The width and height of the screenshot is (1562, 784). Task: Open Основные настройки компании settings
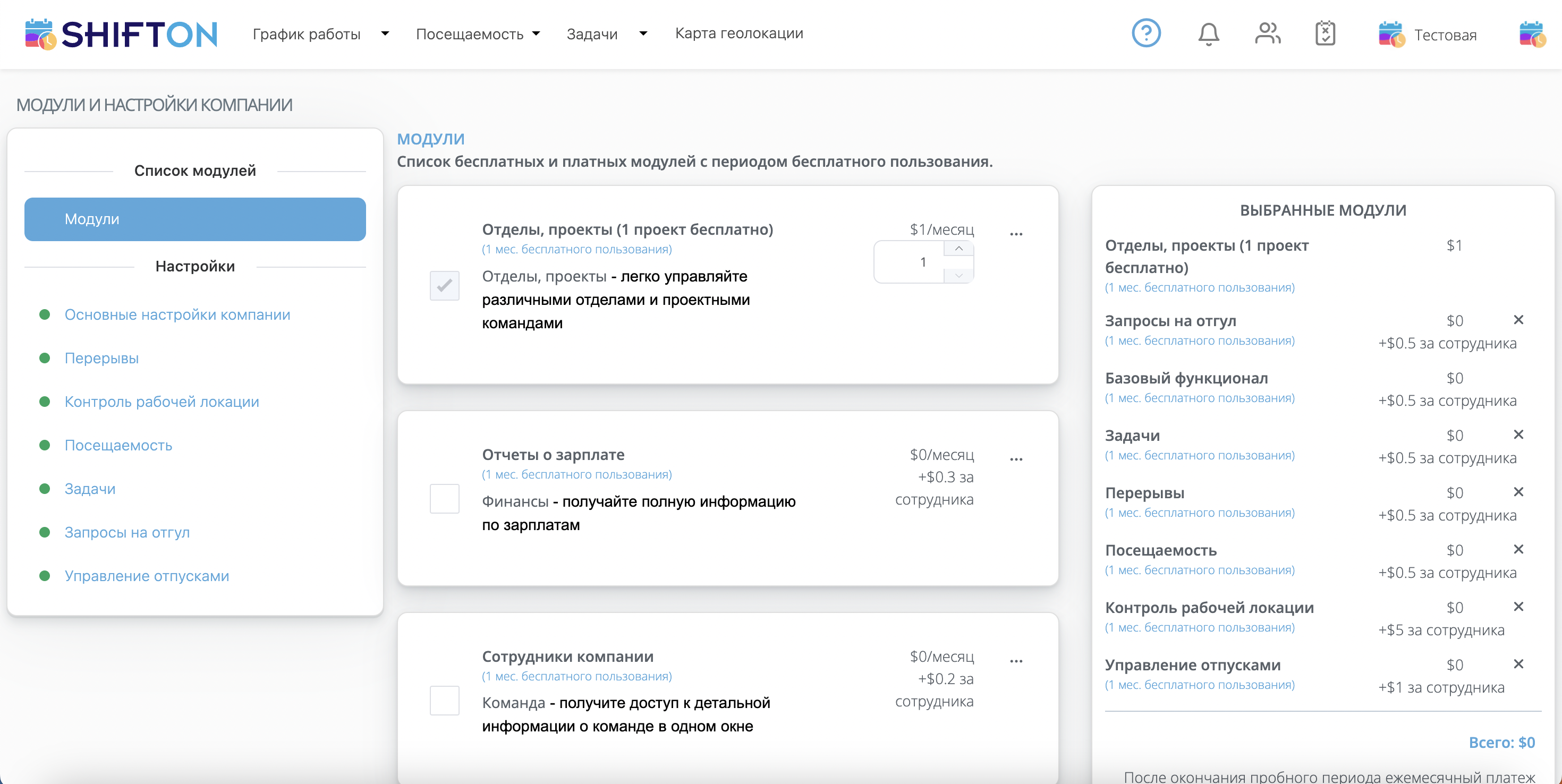tap(177, 314)
